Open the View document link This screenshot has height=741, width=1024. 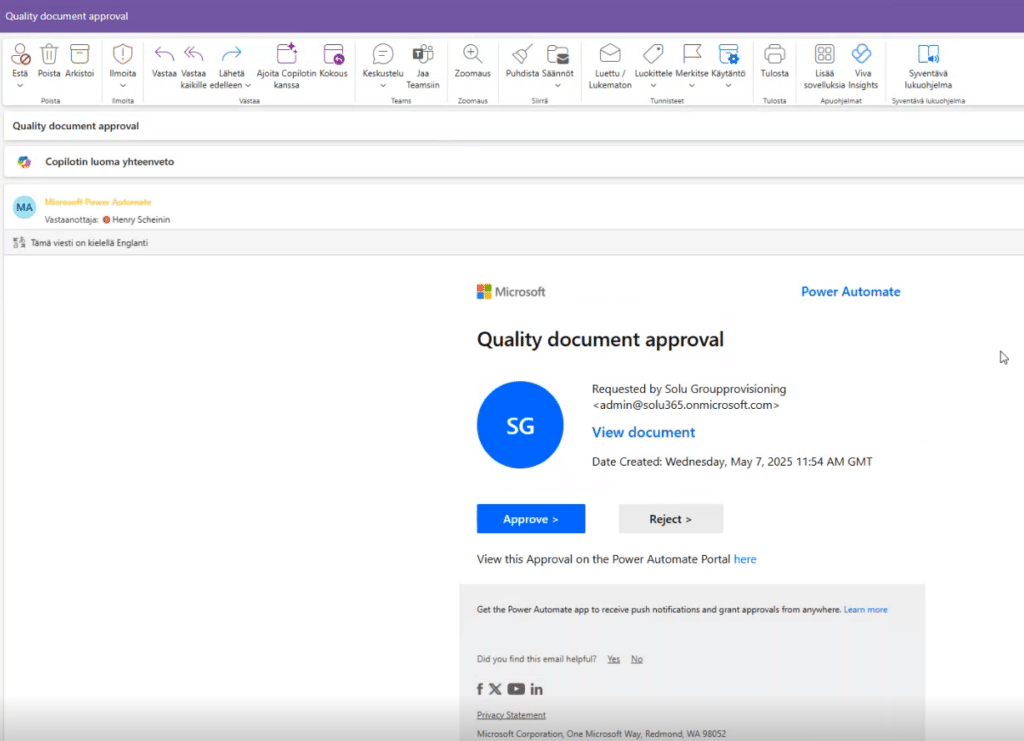643,432
